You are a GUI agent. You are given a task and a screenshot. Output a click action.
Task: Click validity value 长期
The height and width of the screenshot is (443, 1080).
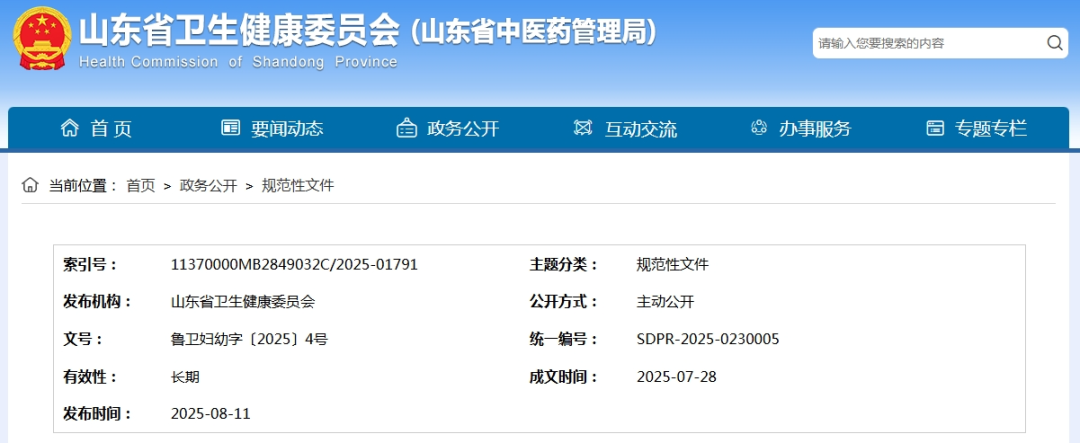pos(185,377)
